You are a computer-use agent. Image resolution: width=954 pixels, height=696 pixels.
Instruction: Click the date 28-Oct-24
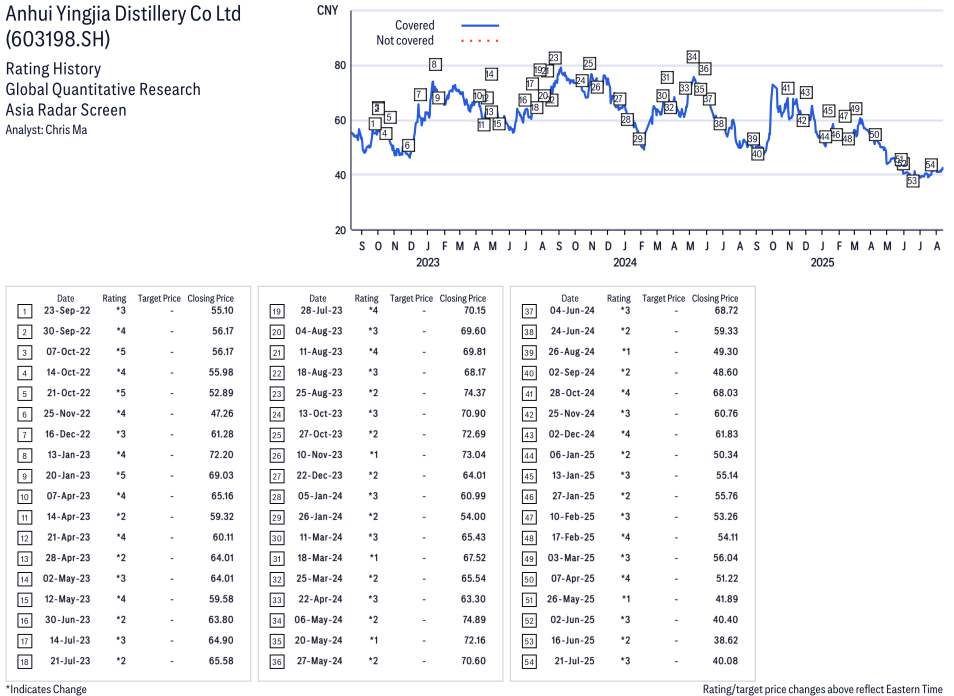pos(572,393)
